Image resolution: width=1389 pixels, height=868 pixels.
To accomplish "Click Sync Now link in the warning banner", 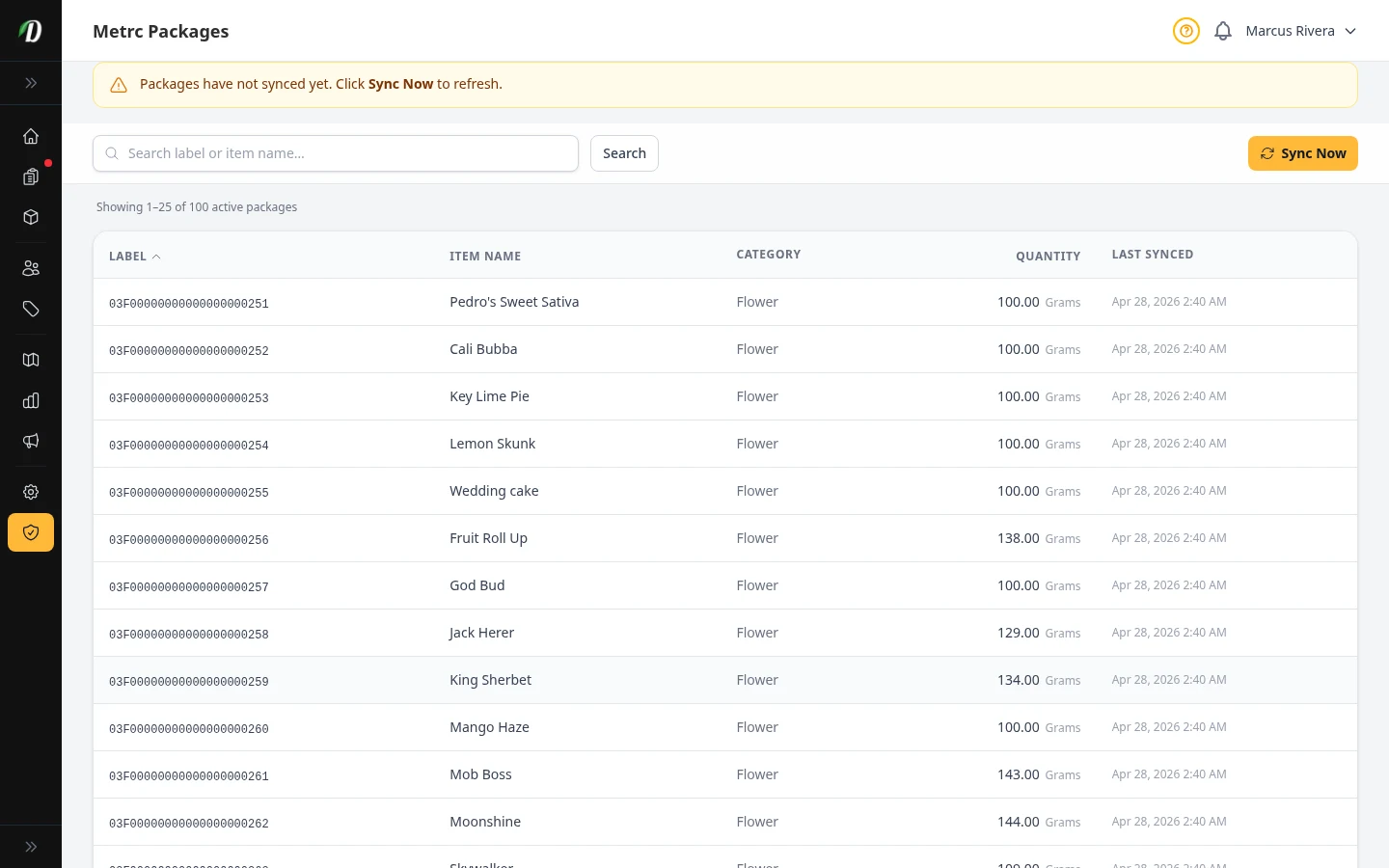I will click(x=400, y=84).
